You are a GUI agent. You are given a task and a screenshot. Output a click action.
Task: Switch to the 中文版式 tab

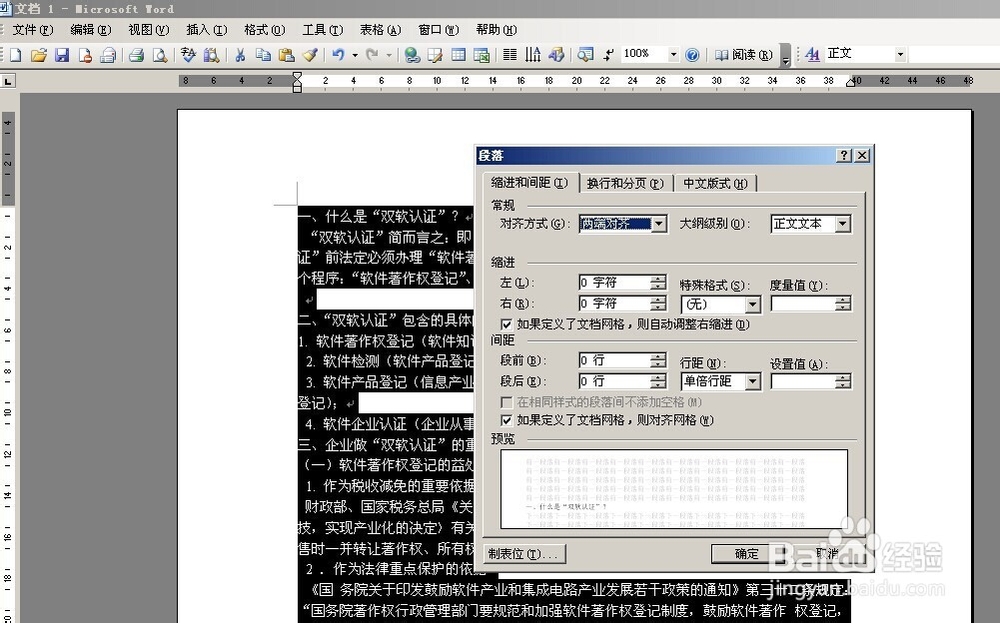(x=715, y=184)
